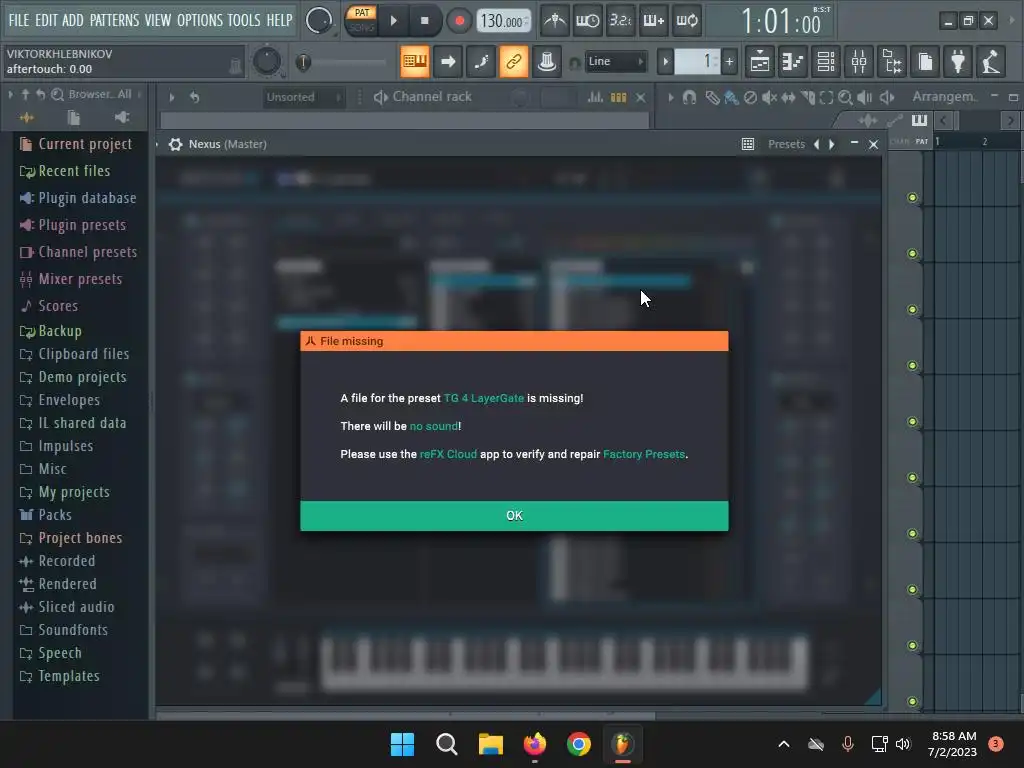This screenshot has width=1024, height=768.
Task: Select the playlist zoom magnifier tool
Action: pyautogui.click(x=845, y=97)
